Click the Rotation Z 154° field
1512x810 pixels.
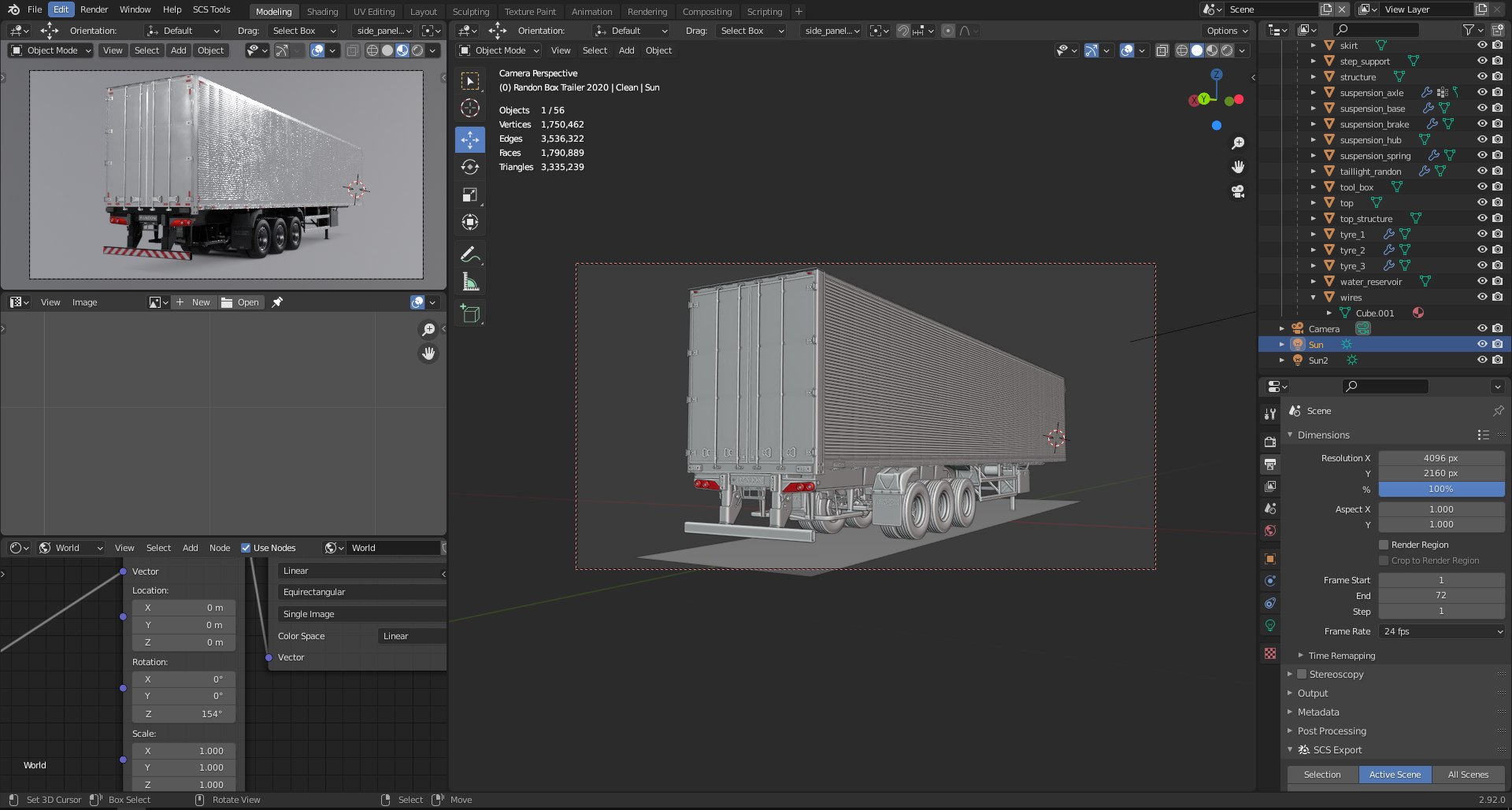click(x=183, y=714)
